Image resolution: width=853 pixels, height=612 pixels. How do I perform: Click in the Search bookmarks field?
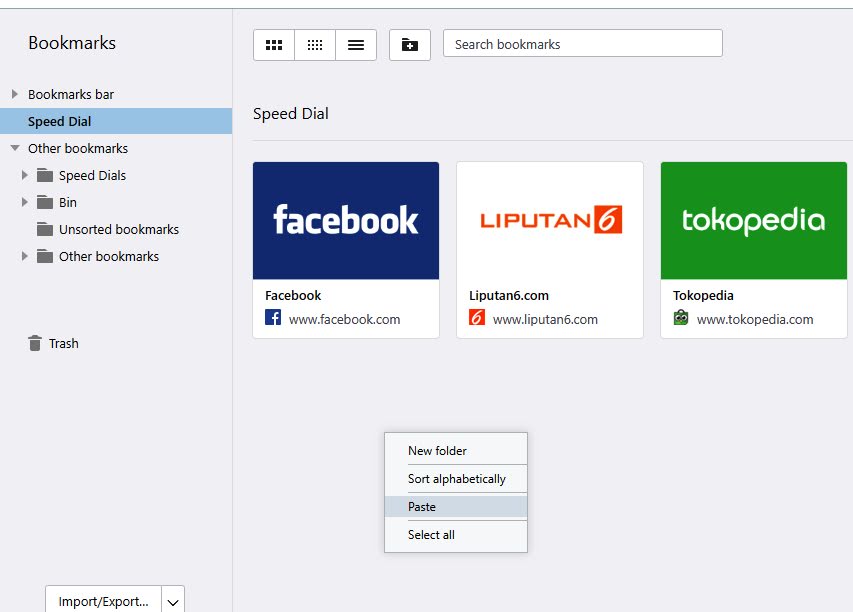coord(583,44)
